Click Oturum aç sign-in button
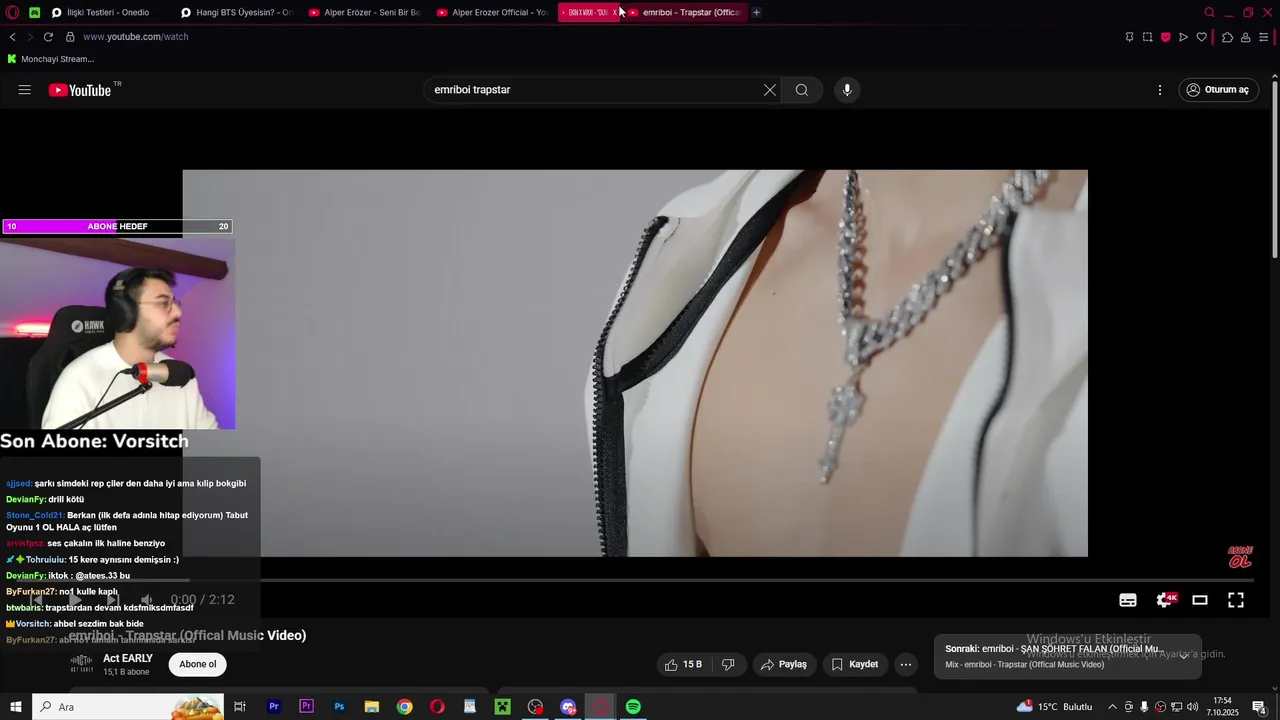This screenshot has width=1280, height=720. coord(1218,90)
